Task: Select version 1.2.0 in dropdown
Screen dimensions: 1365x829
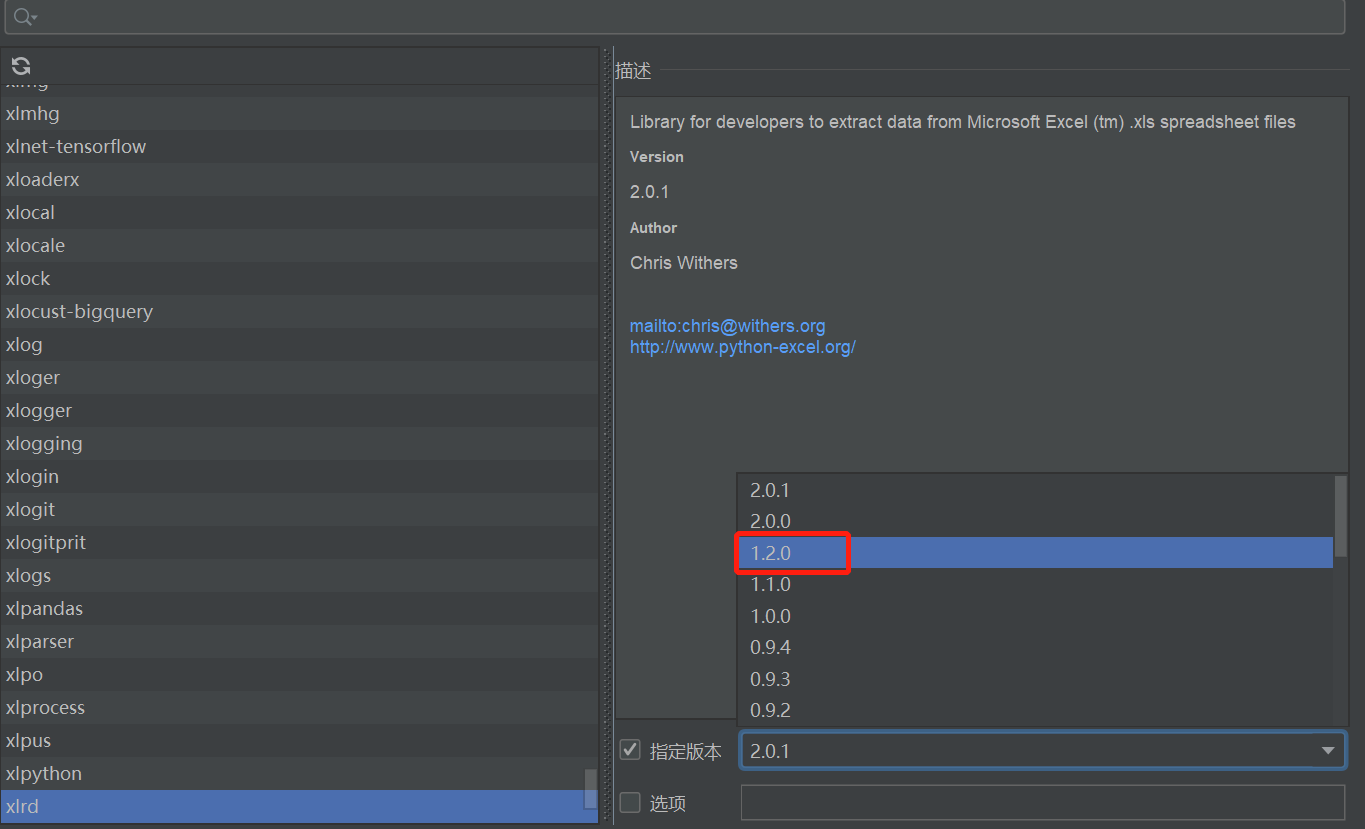Action: [x=1035, y=552]
